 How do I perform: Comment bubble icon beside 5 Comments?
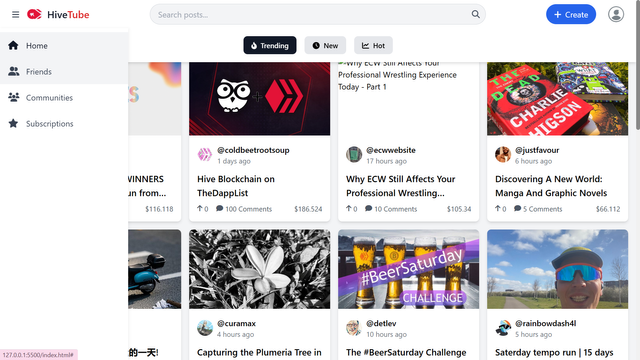coord(517,209)
